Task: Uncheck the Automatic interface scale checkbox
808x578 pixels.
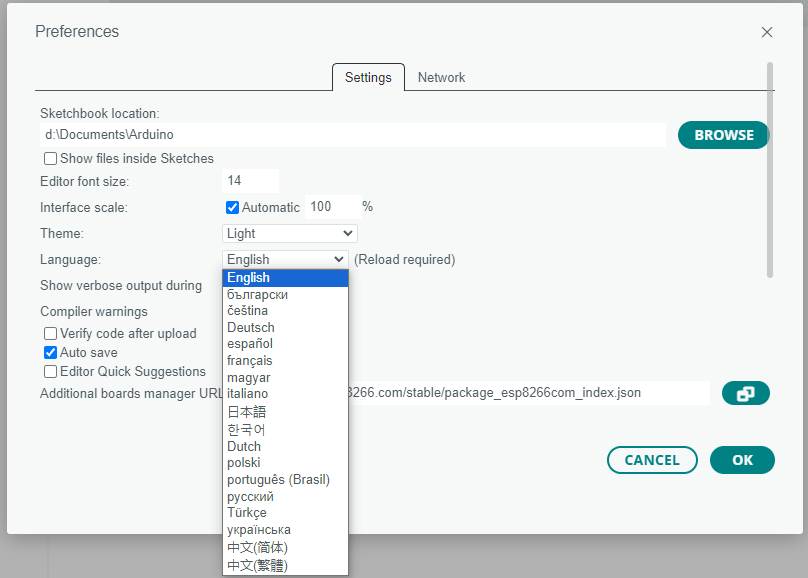Action: point(232,207)
